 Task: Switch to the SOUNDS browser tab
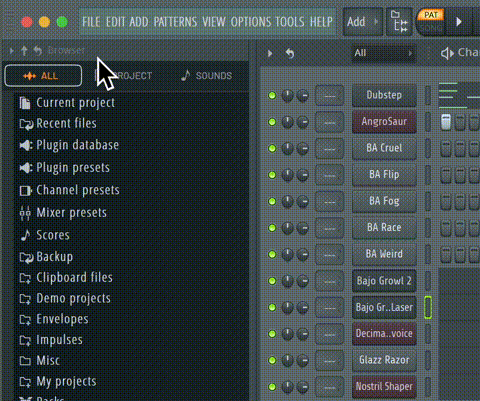click(x=206, y=76)
